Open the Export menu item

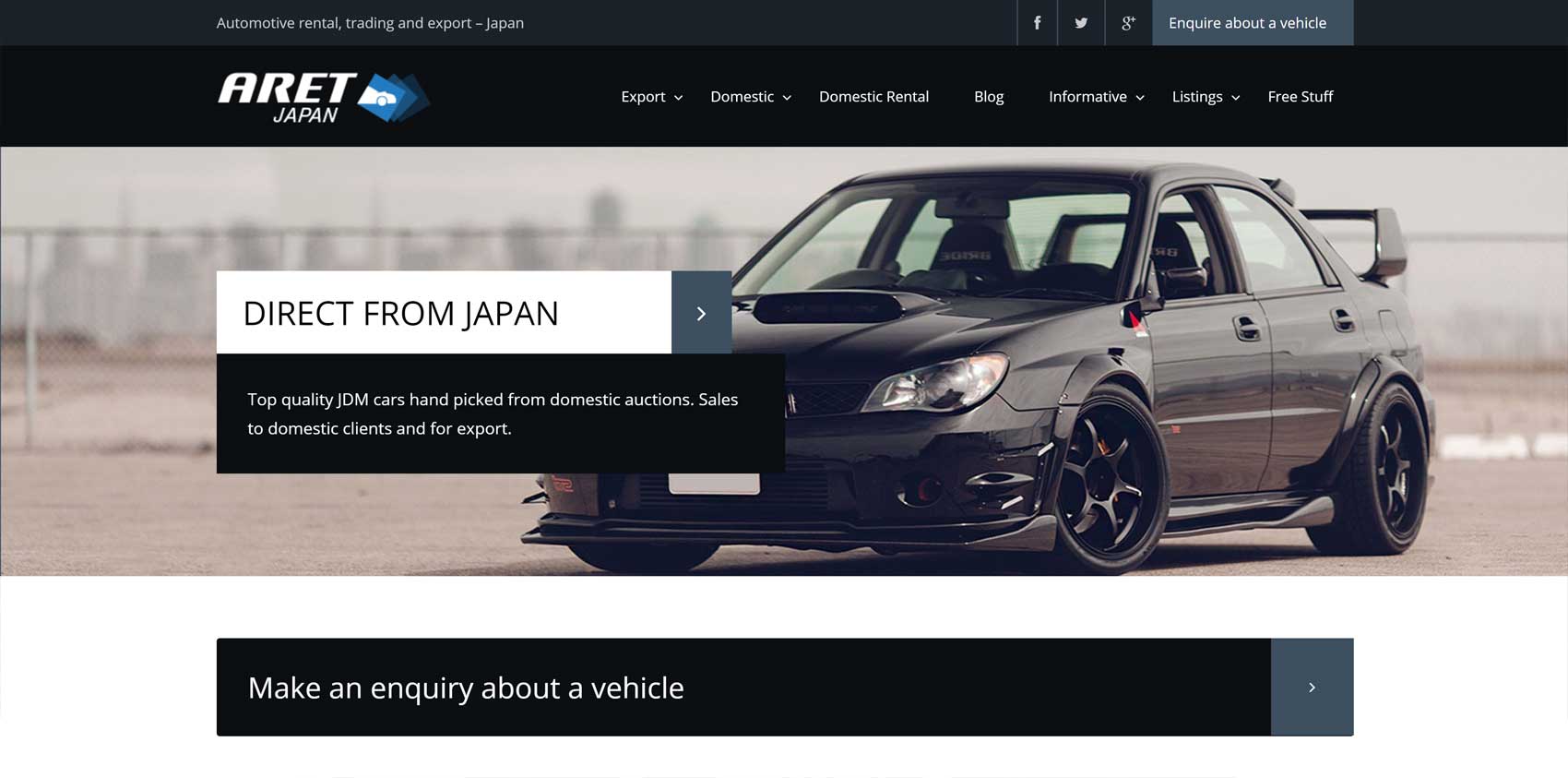point(643,97)
